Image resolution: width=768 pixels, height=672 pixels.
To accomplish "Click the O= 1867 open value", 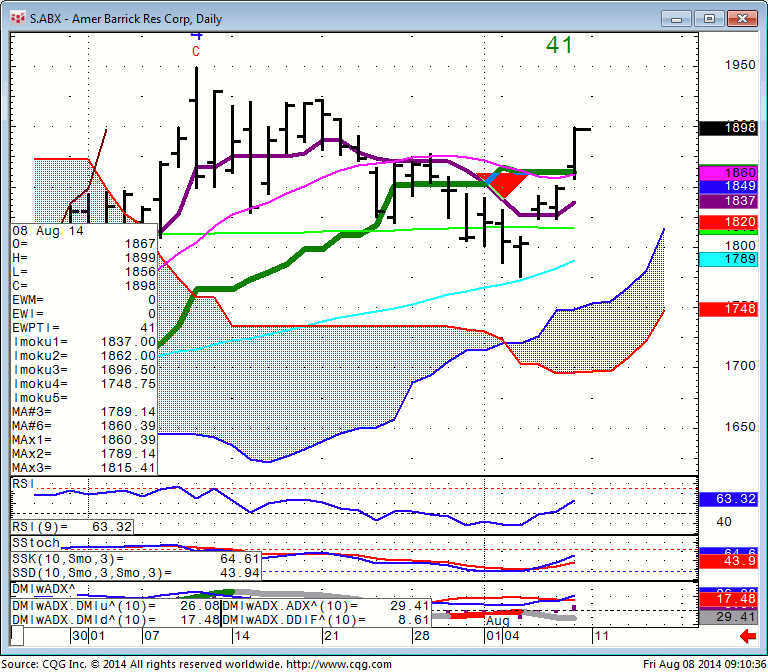I will coord(84,244).
